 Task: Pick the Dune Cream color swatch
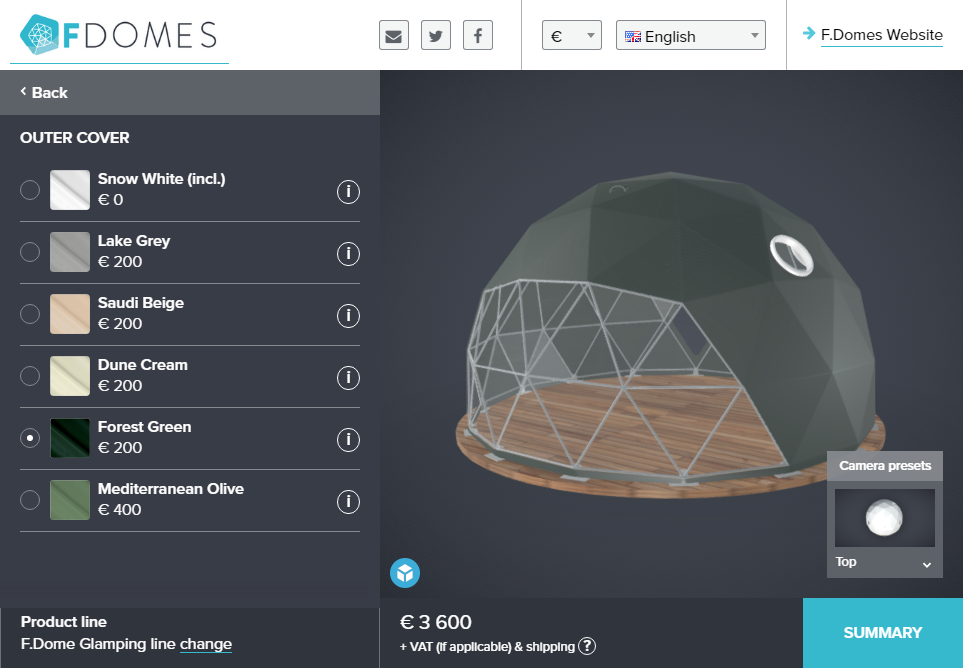click(70, 376)
